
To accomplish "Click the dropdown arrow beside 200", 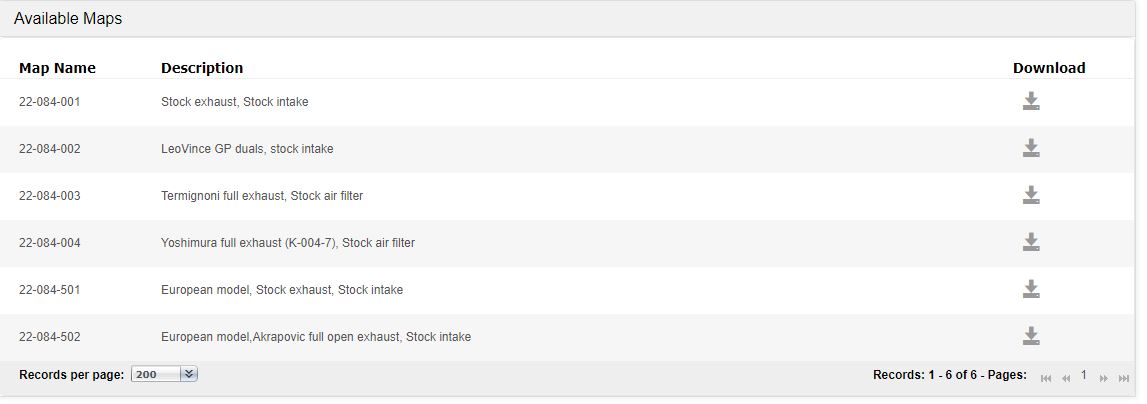I will (x=190, y=375).
